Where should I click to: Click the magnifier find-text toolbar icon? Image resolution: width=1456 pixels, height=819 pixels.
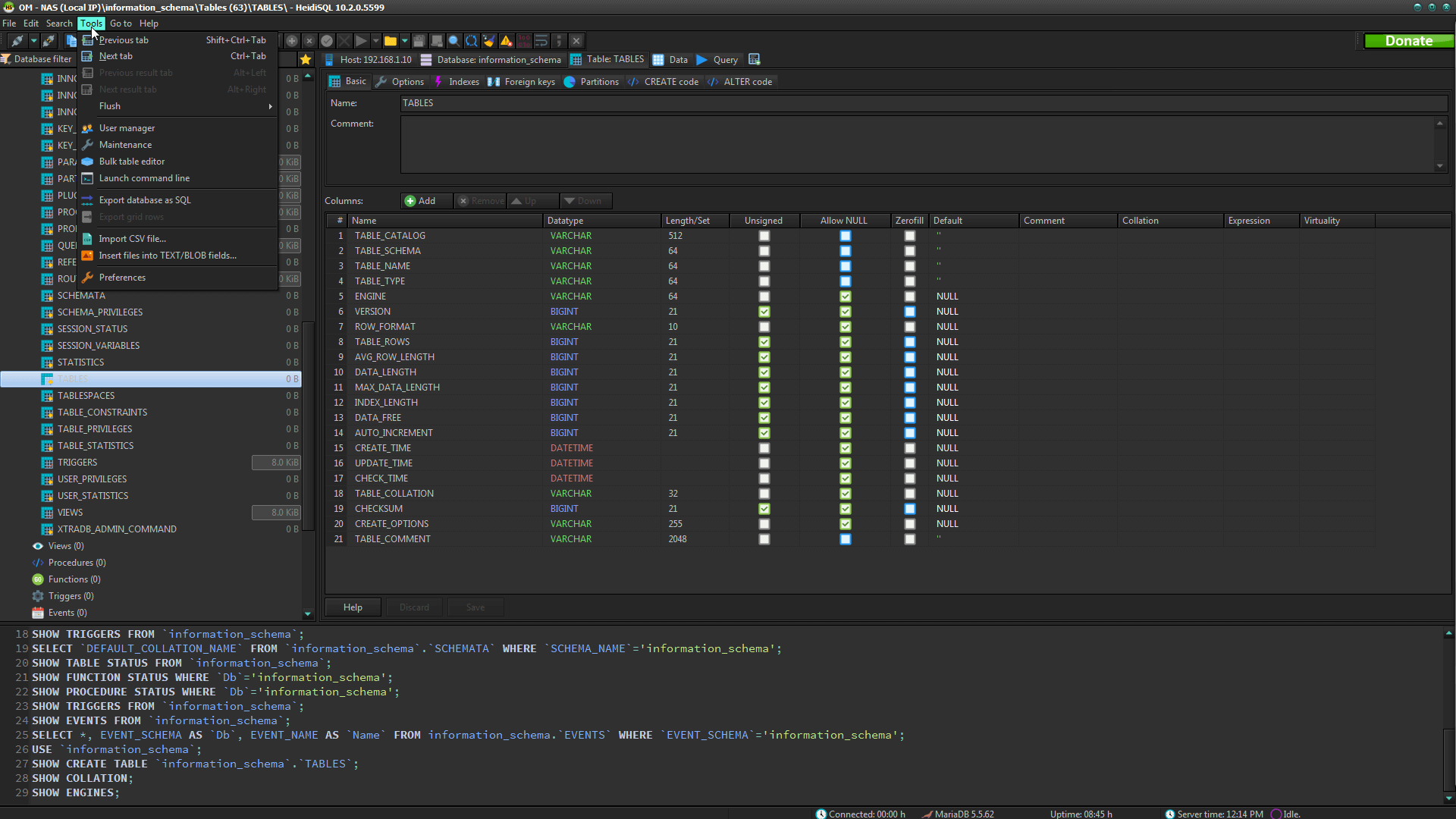pyautogui.click(x=453, y=41)
